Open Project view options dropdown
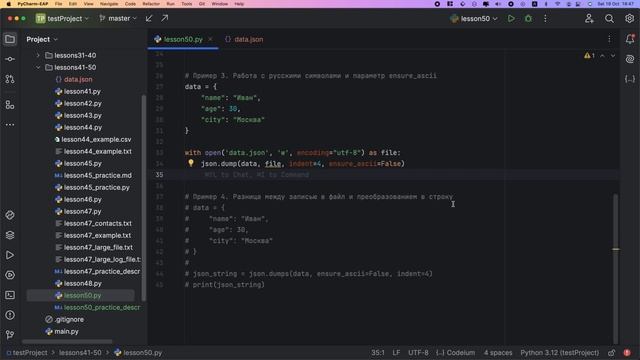This screenshot has height=360, width=640. pyautogui.click(x=42, y=39)
